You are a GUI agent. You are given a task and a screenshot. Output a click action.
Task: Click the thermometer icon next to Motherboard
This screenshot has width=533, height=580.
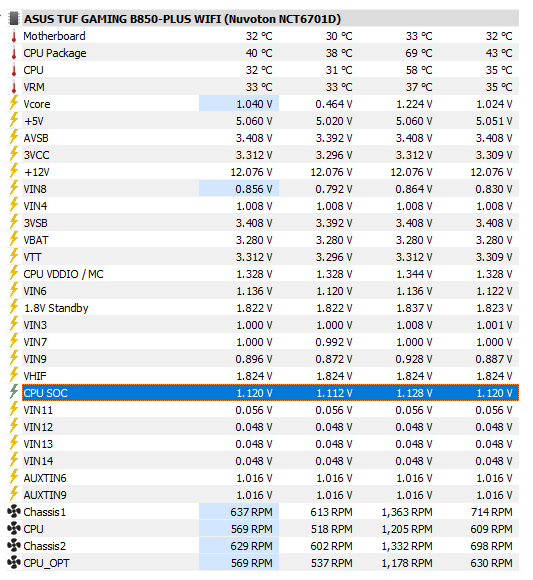[x=14, y=36]
